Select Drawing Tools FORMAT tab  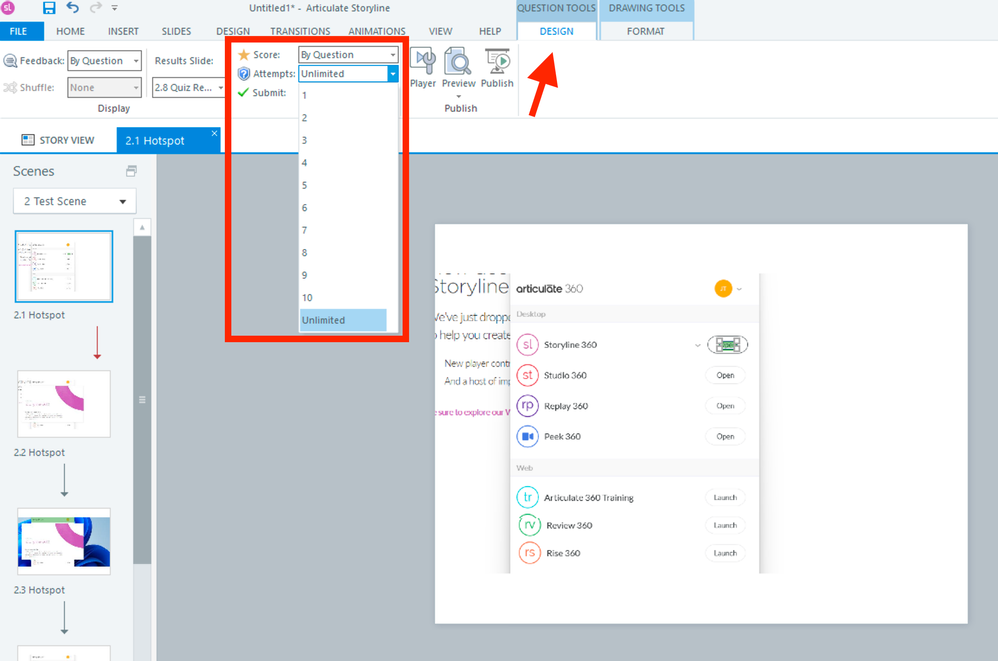(x=645, y=31)
